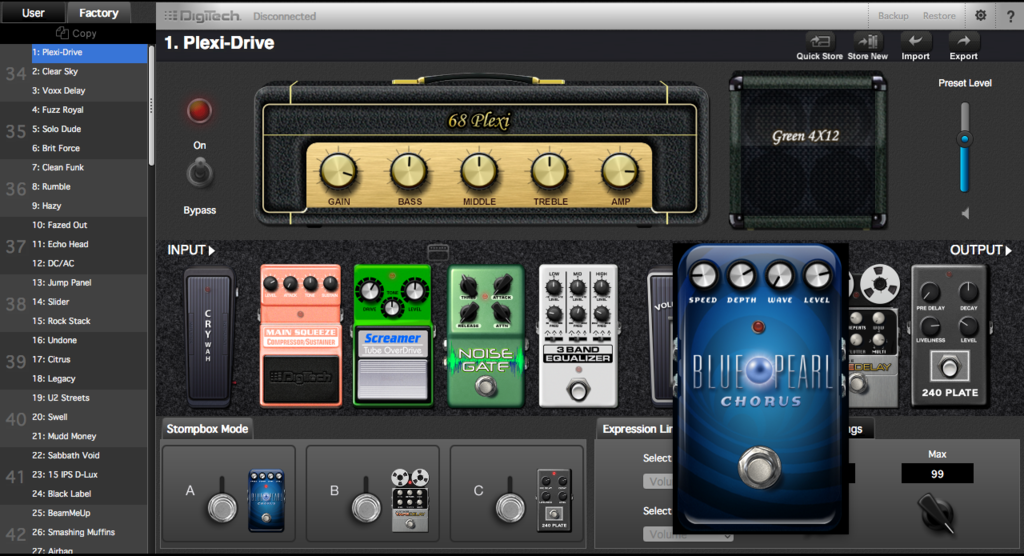Click the amp TREBLE knob
1024x556 pixels.
(x=550, y=172)
